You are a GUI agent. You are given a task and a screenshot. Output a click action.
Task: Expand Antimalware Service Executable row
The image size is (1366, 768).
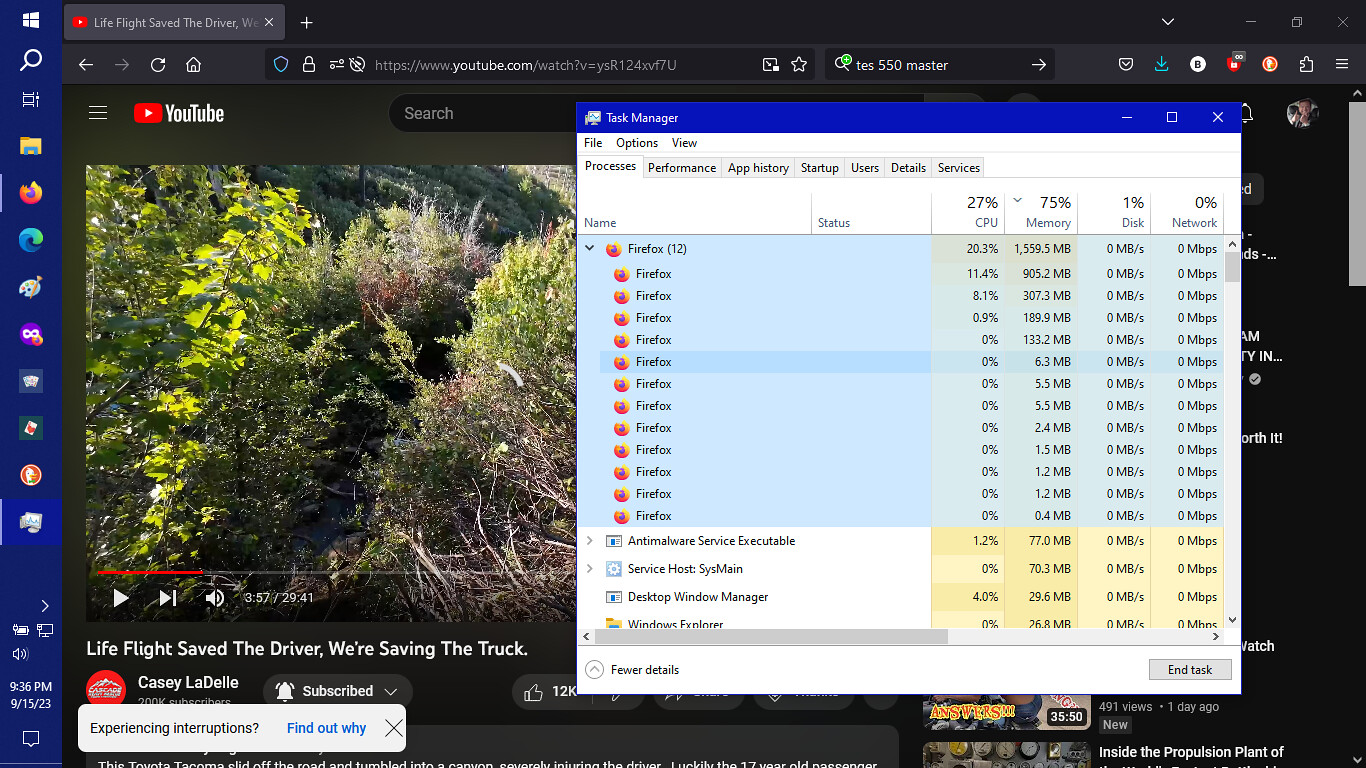pos(589,541)
